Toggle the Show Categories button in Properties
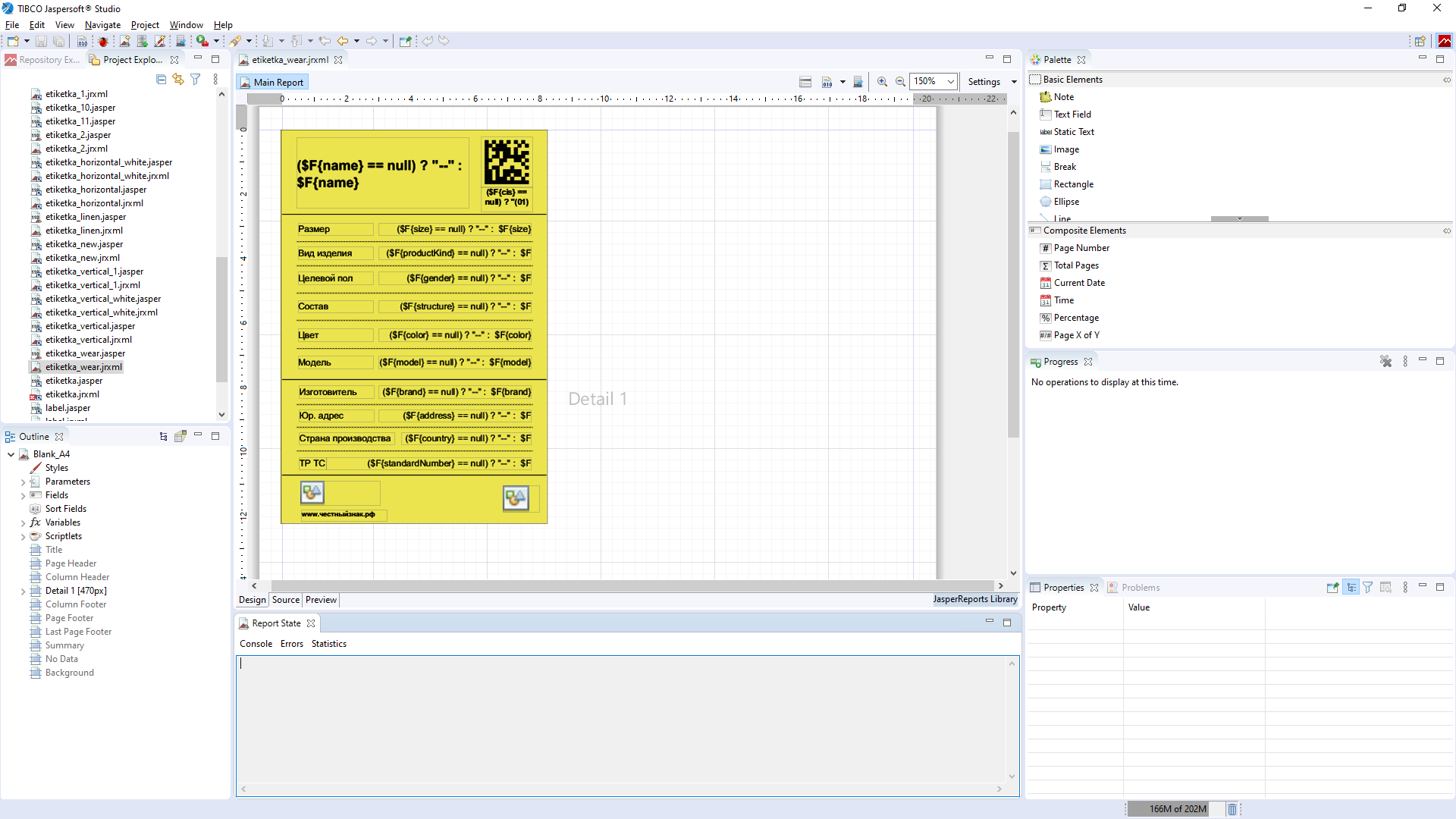The image size is (1456, 819). (x=1351, y=587)
